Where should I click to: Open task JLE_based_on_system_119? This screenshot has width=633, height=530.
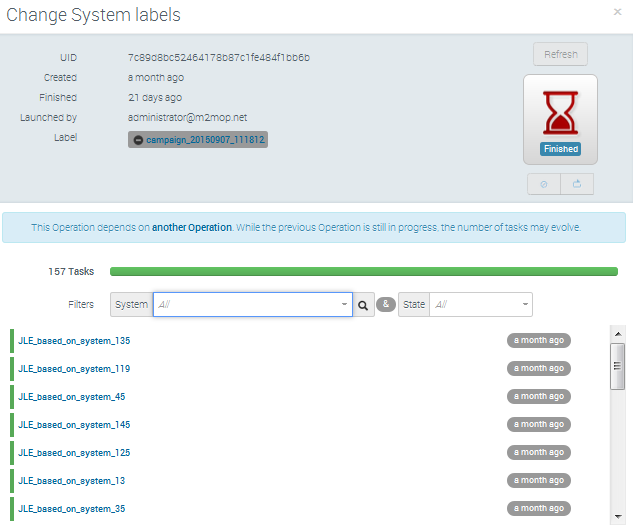[74, 369]
